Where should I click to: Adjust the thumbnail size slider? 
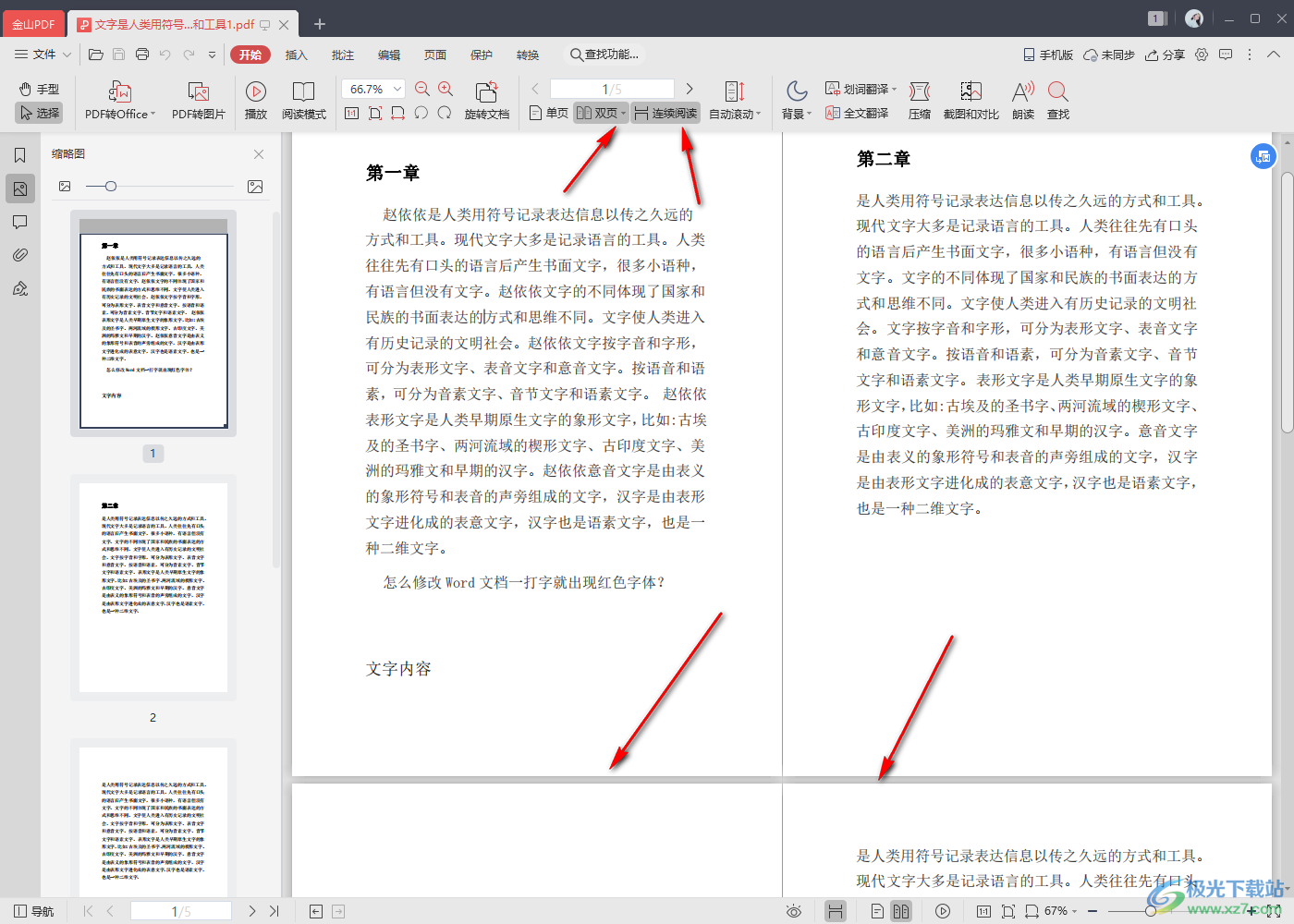tap(111, 187)
